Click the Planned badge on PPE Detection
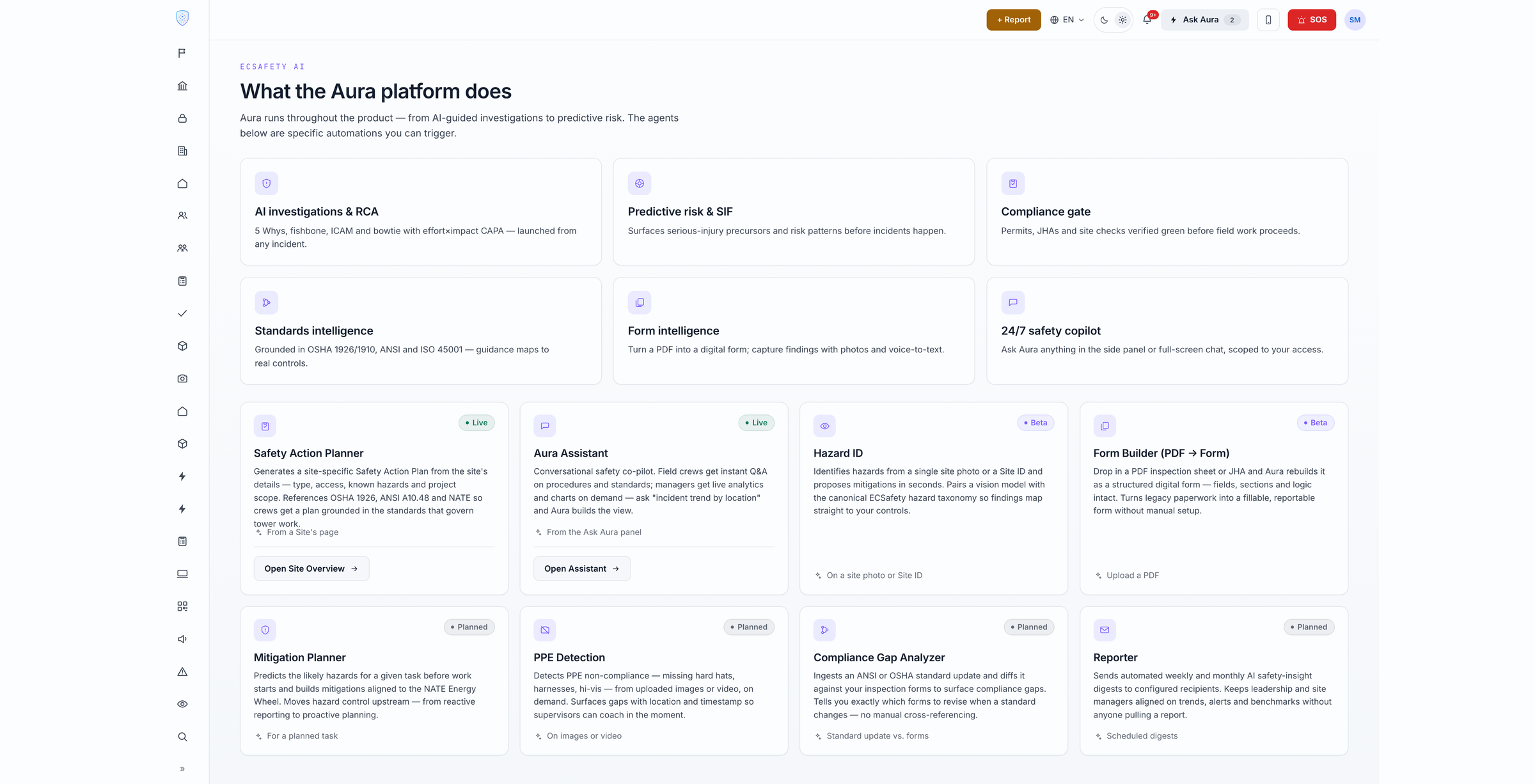Image resolution: width=1535 pixels, height=784 pixels. click(x=749, y=627)
